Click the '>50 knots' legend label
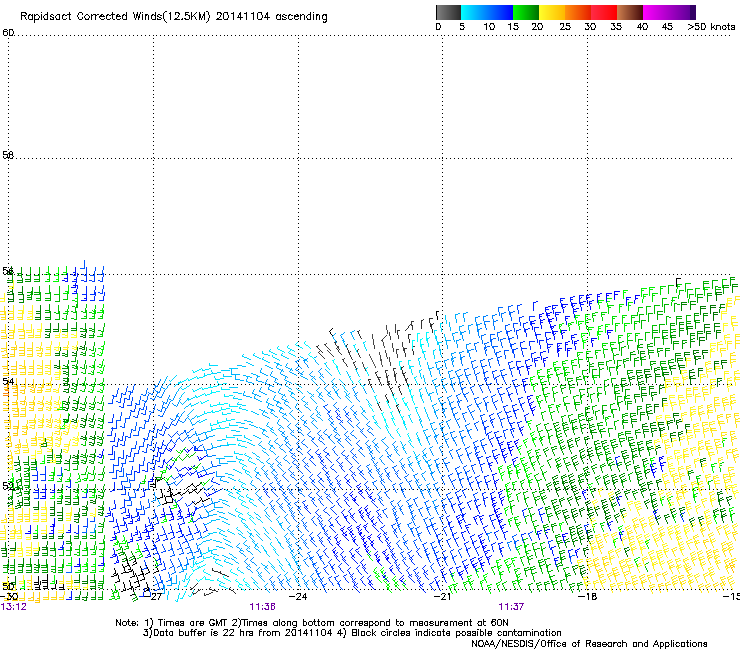This screenshot has width=740, height=650. pyautogui.click(x=711, y=27)
